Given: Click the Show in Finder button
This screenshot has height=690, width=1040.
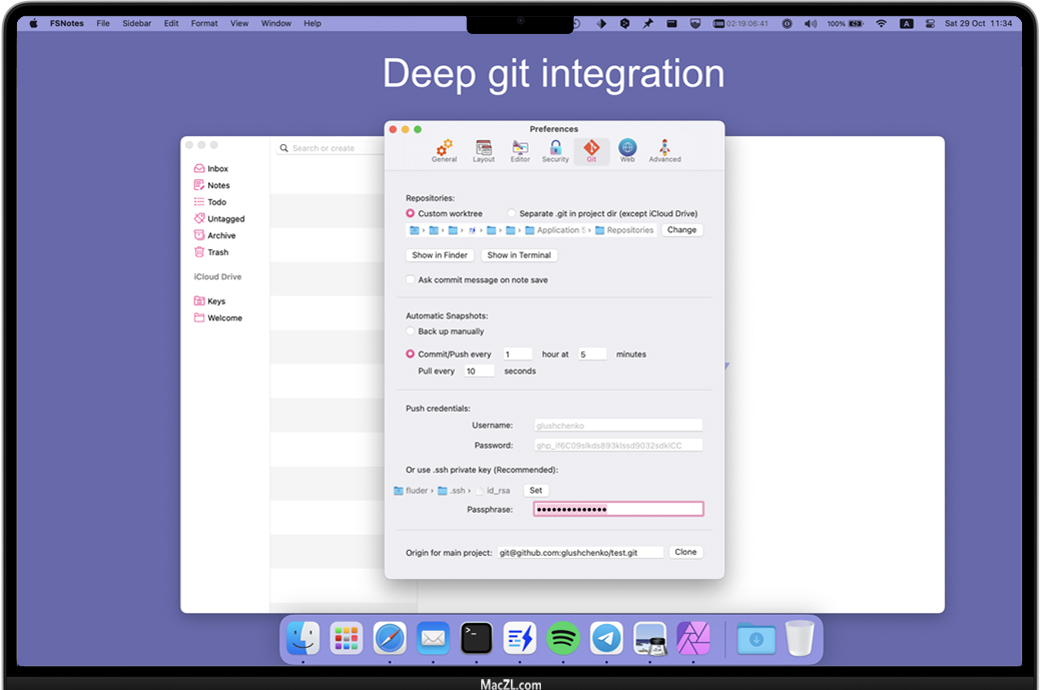Looking at the screenshot, I should click(440, 255).
